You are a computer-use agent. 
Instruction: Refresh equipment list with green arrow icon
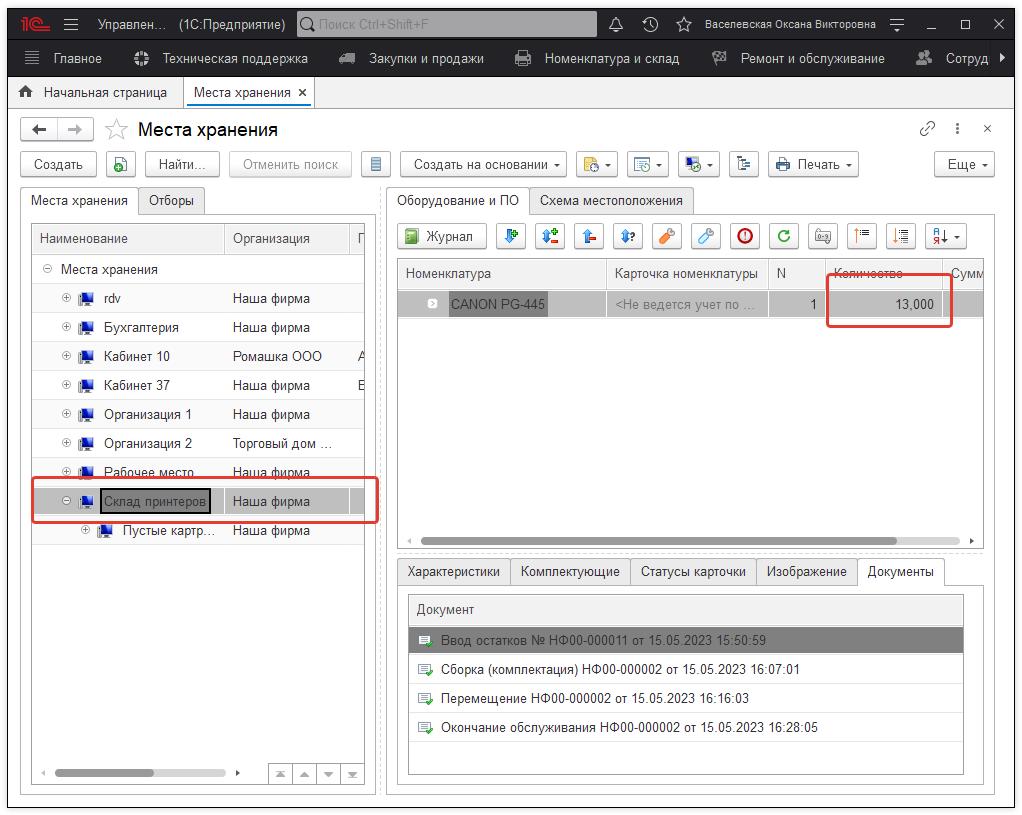784,236
